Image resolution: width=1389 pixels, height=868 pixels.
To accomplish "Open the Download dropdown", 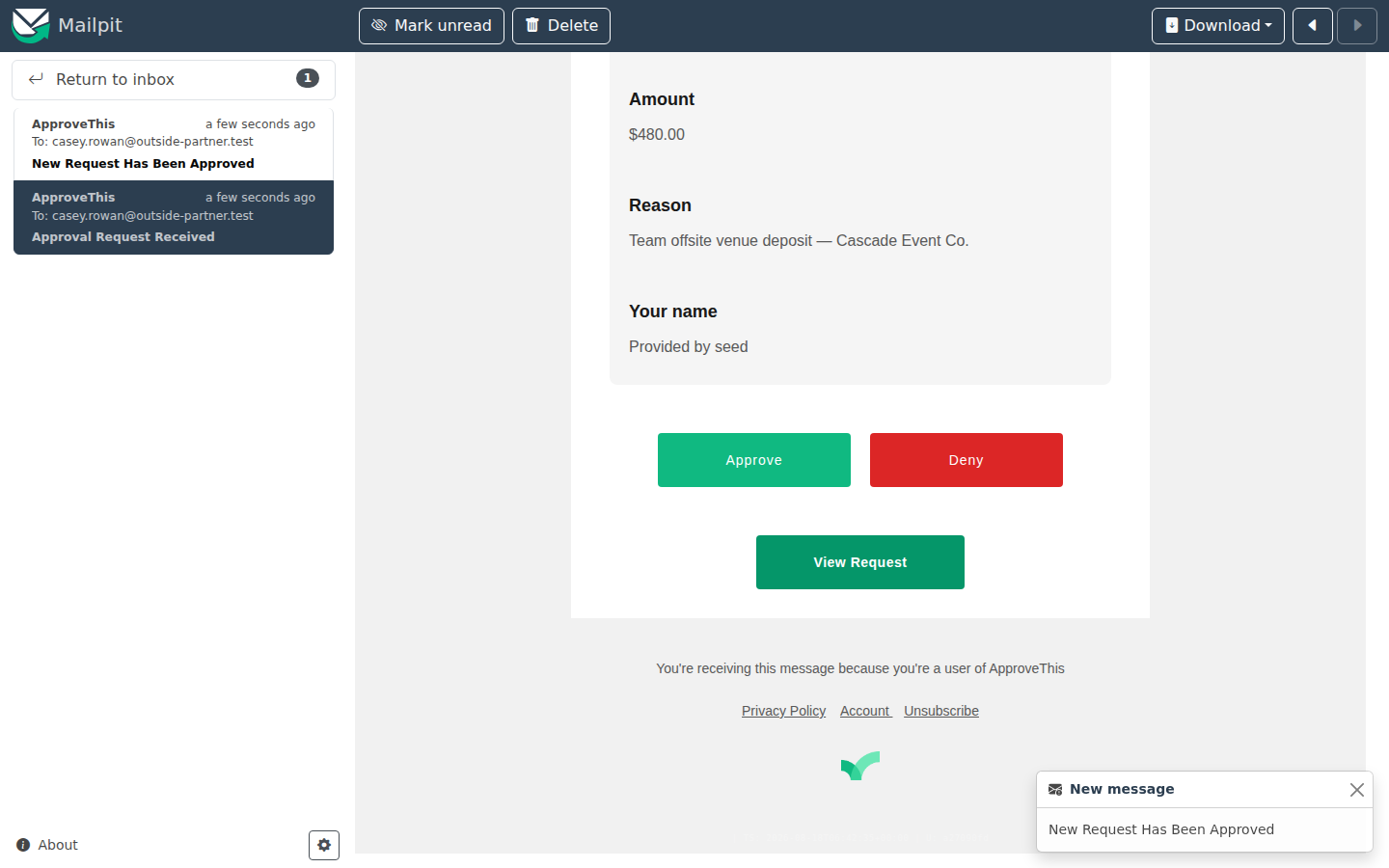I will pos(1217,26).
